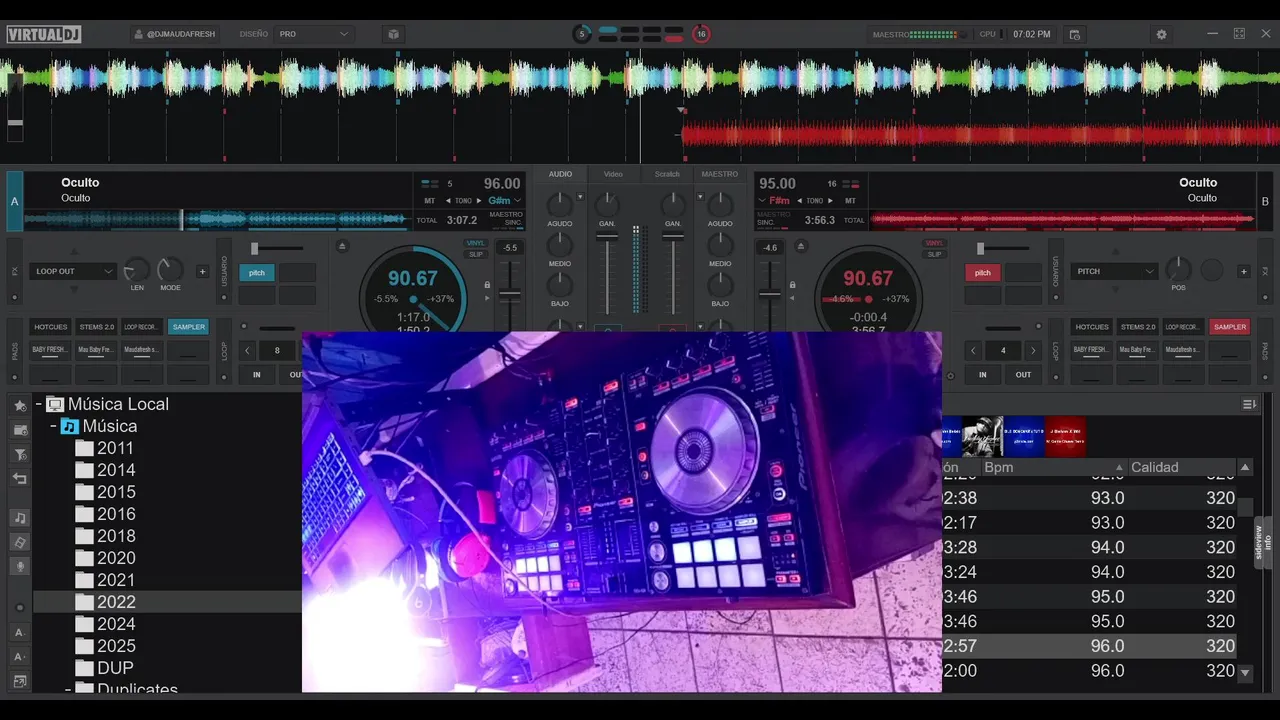Sort tracks by Bpm column
The width and height of the screenshot is (1280, 720).
click(1053, 467)
